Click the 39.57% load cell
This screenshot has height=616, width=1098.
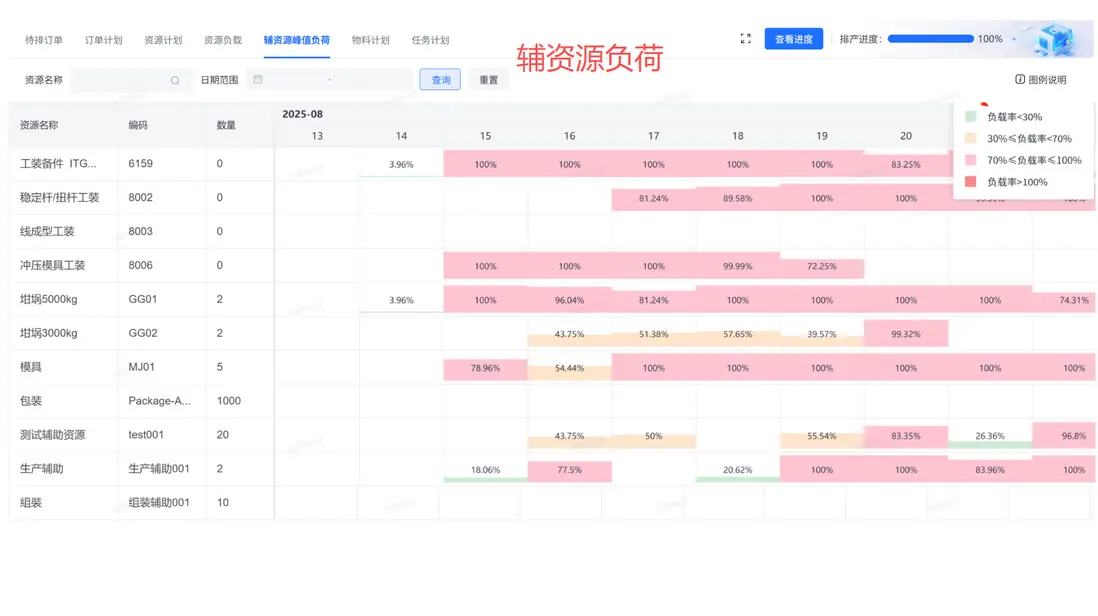[x=821, y=335]
